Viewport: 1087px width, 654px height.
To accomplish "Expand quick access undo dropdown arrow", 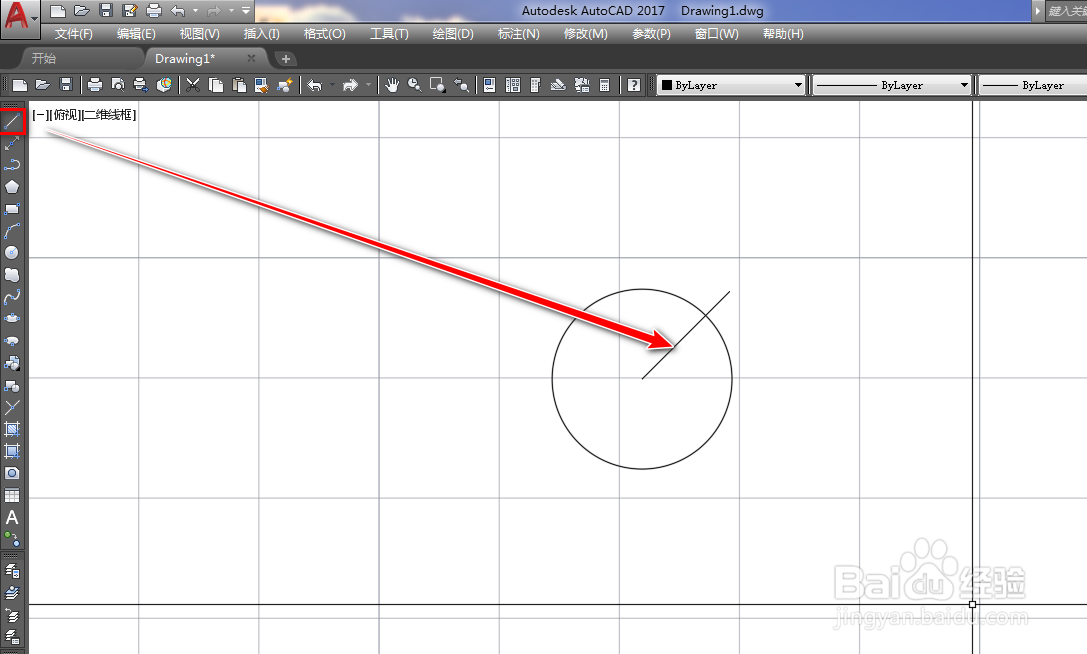I will coord(195,10).
